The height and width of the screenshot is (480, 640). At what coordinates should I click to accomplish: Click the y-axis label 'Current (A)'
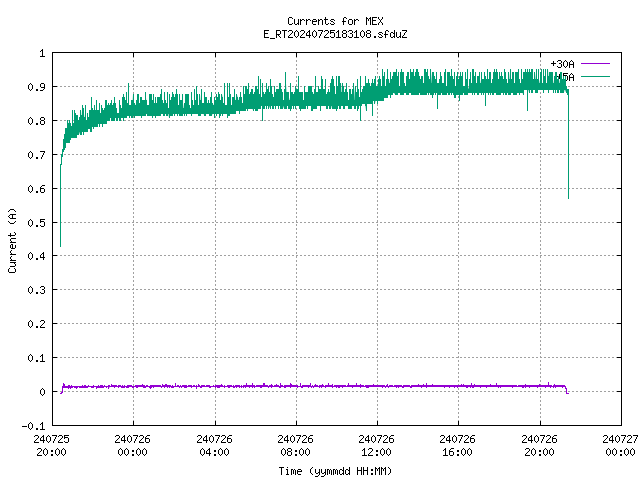pyautogui.click(x=12, y=240)
